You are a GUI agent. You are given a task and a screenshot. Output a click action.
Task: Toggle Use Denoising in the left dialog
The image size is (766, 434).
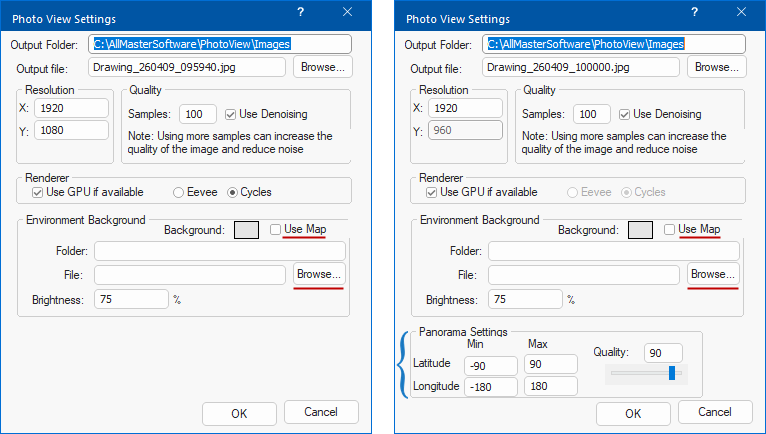[x=232, y=114]
